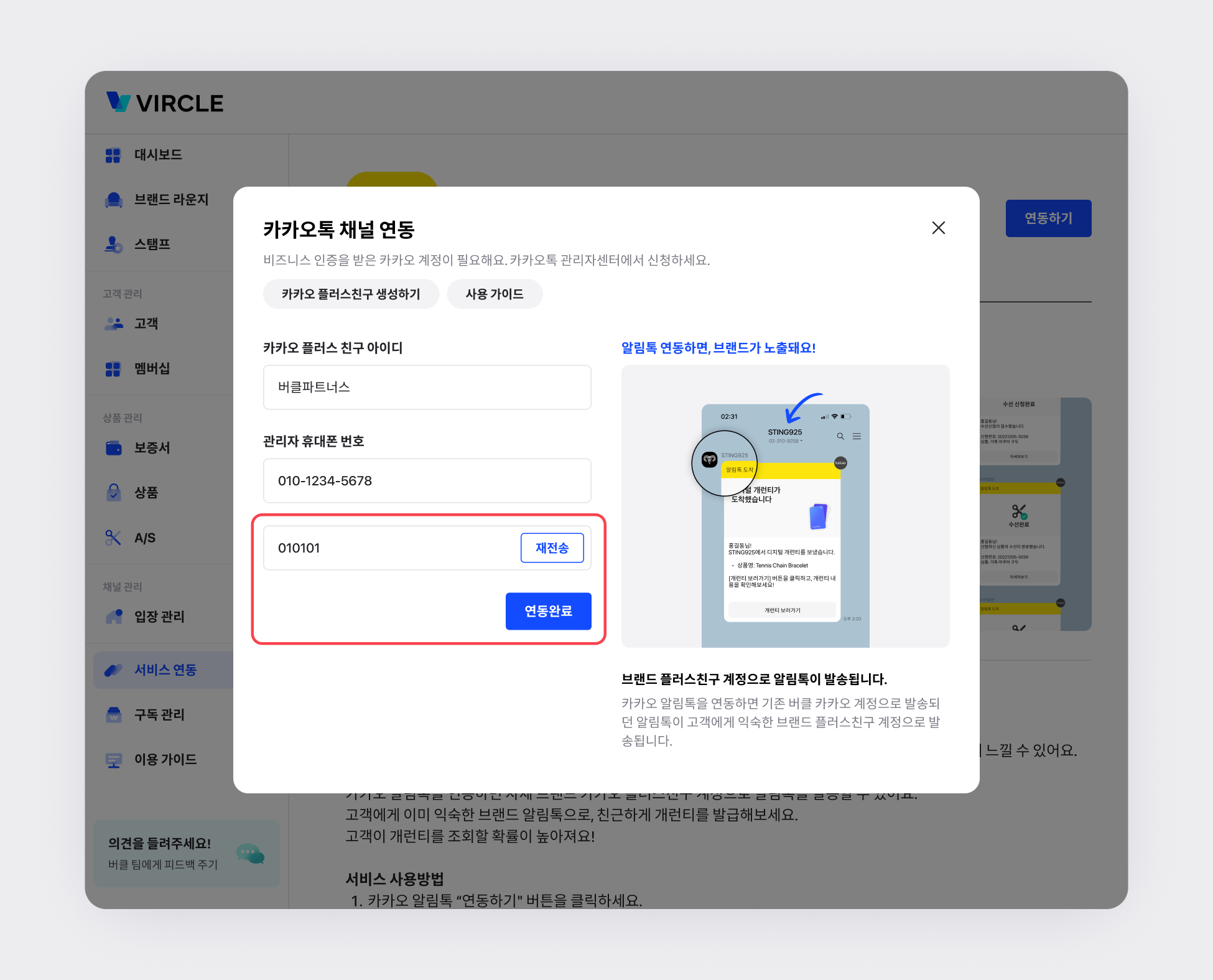Select 서비스 연동 sidebar item
The image size is (1213, 980).
[x=165, y=670]
